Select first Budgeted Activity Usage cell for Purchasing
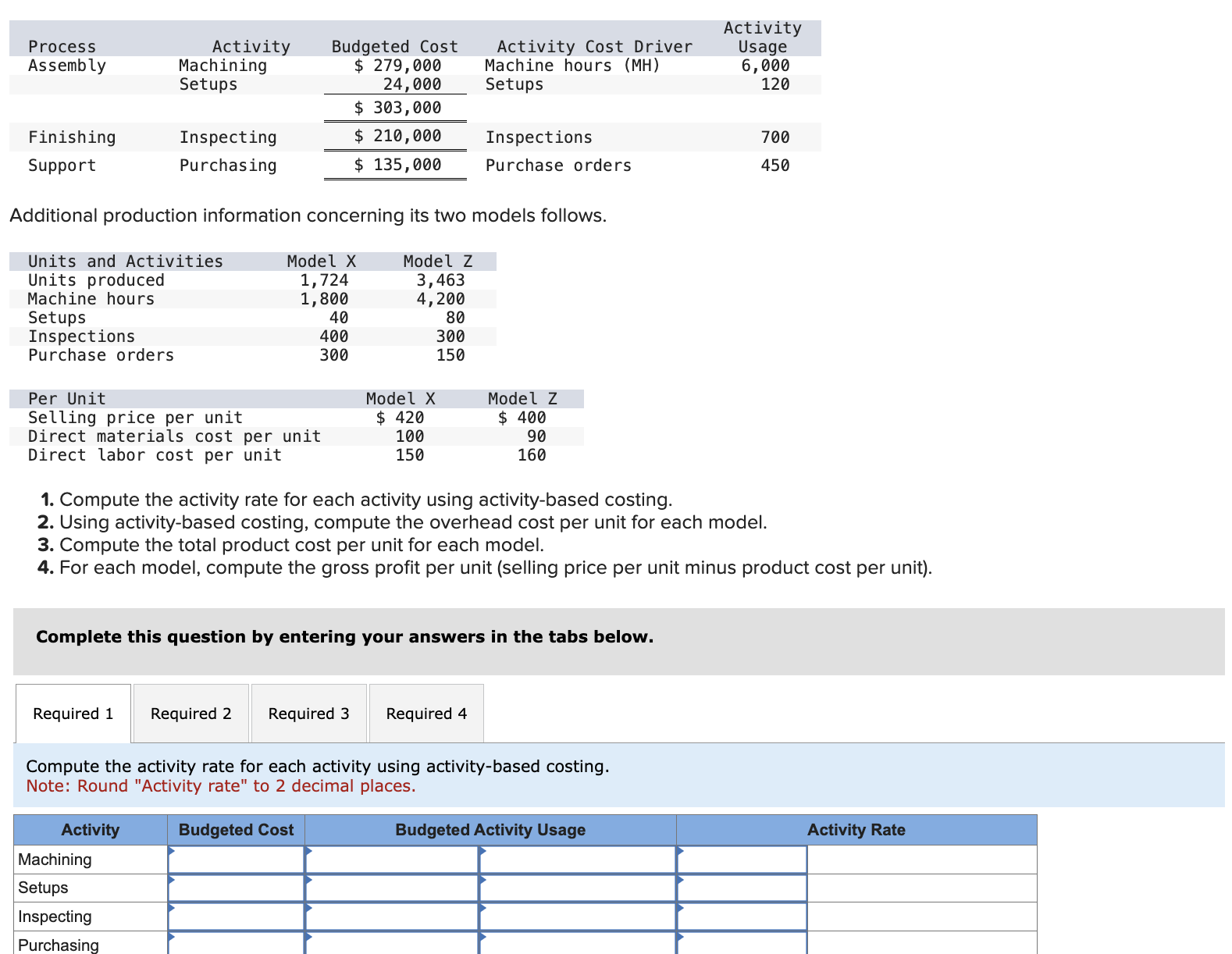This screenshot has height=954, width=1232. [392, 944]
